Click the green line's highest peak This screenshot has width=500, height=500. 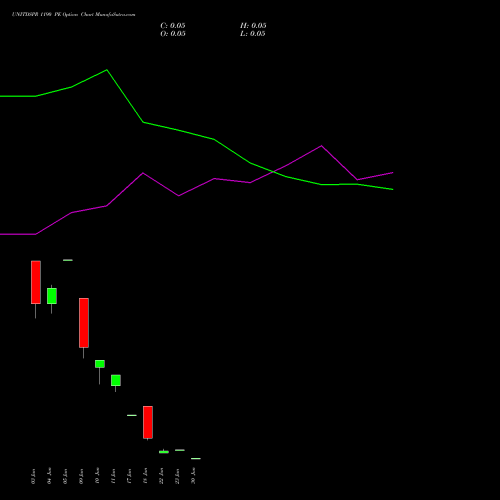(107, 70)
